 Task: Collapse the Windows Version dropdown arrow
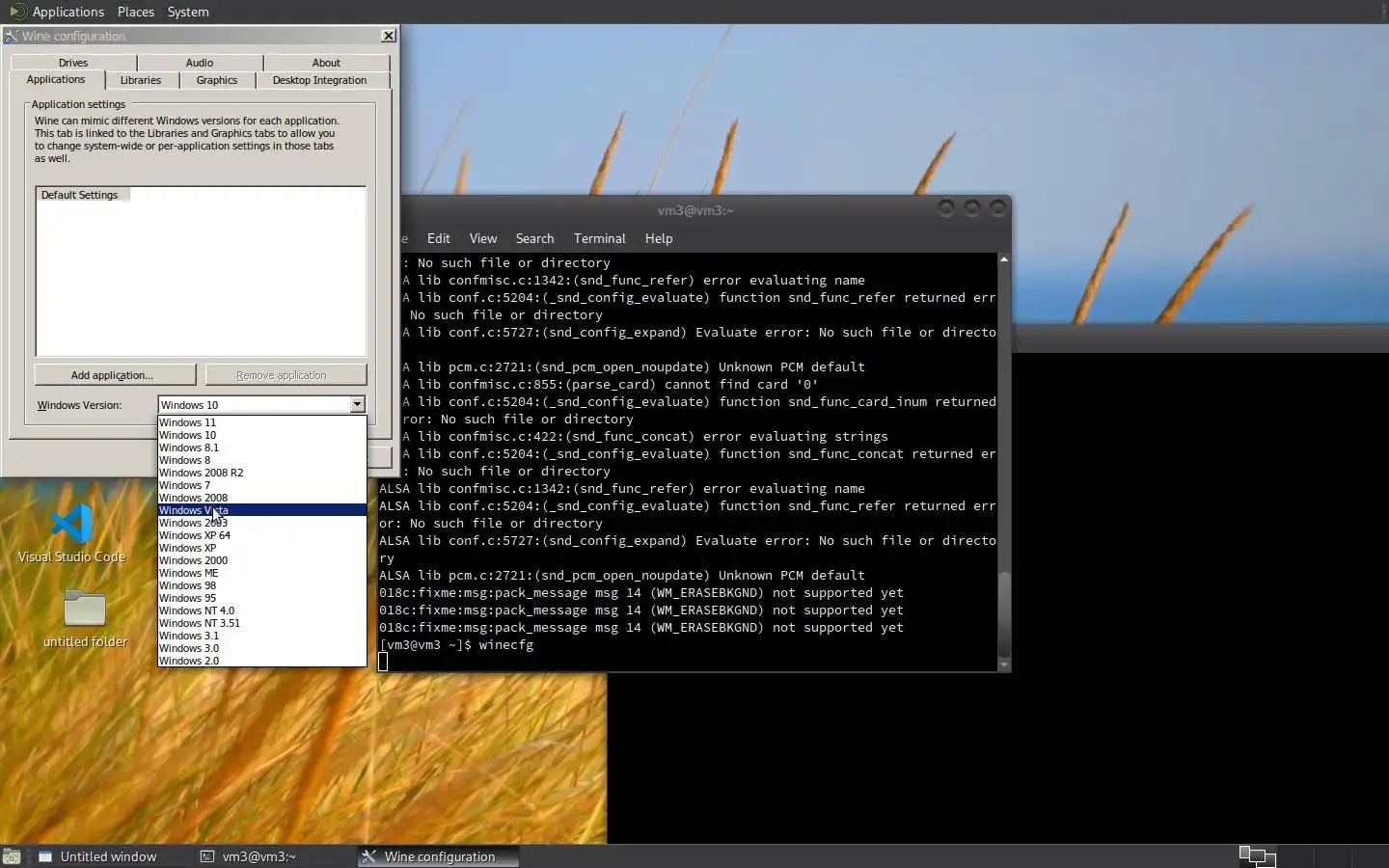357,405
